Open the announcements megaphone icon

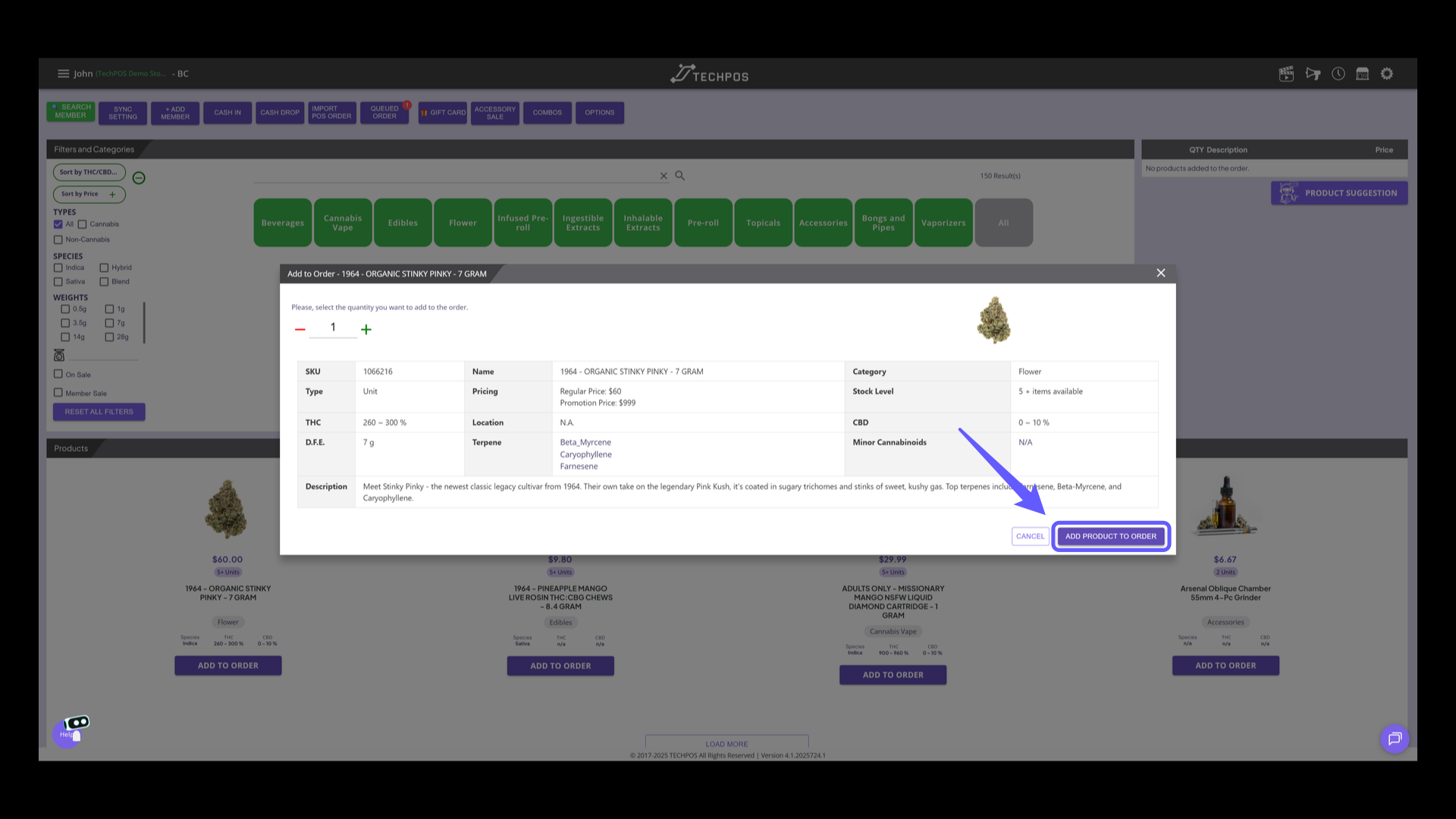pyautogui.click(x=1313, y=74)
